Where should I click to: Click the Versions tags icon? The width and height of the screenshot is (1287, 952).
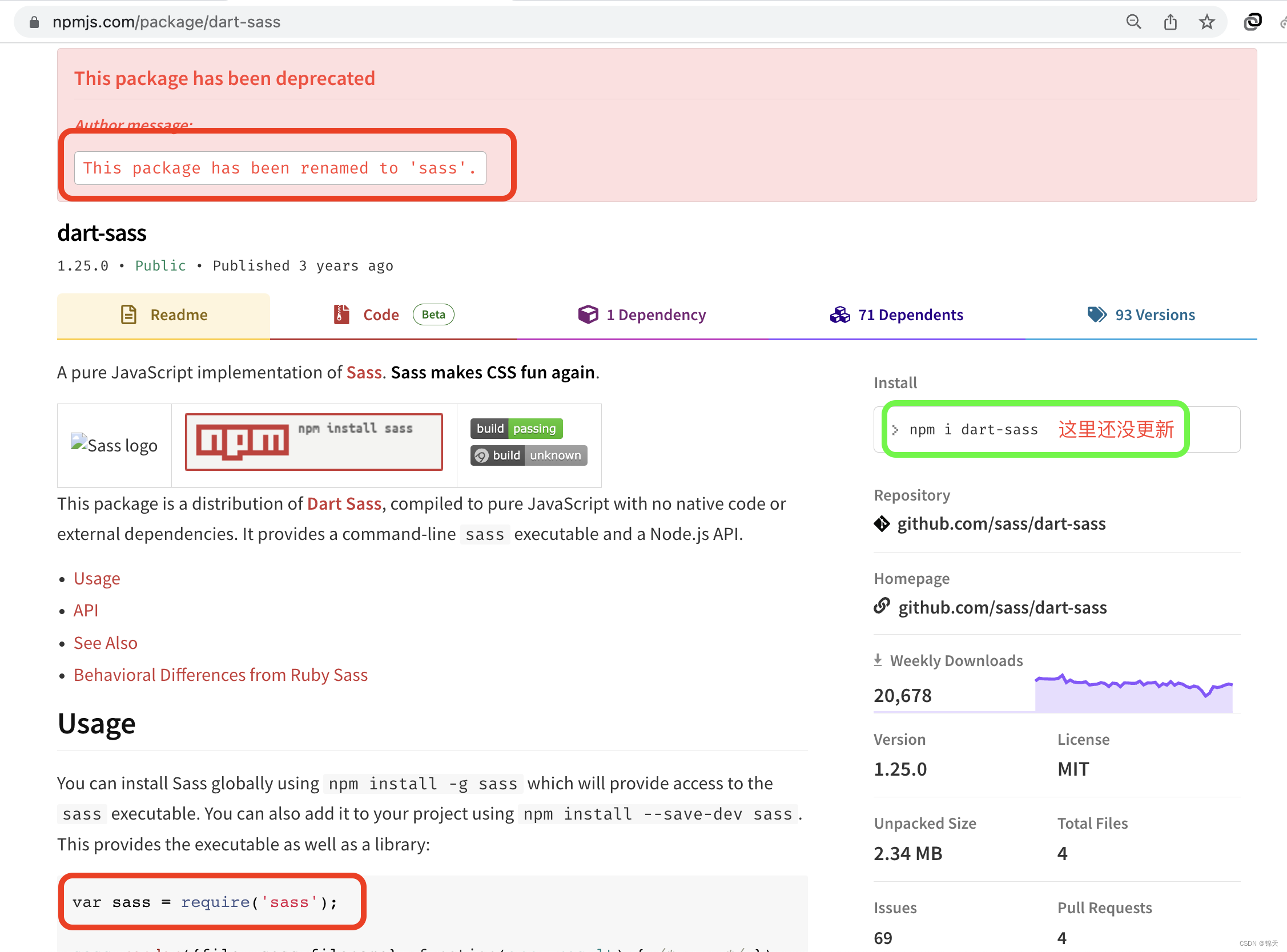tap(1097, 314)
